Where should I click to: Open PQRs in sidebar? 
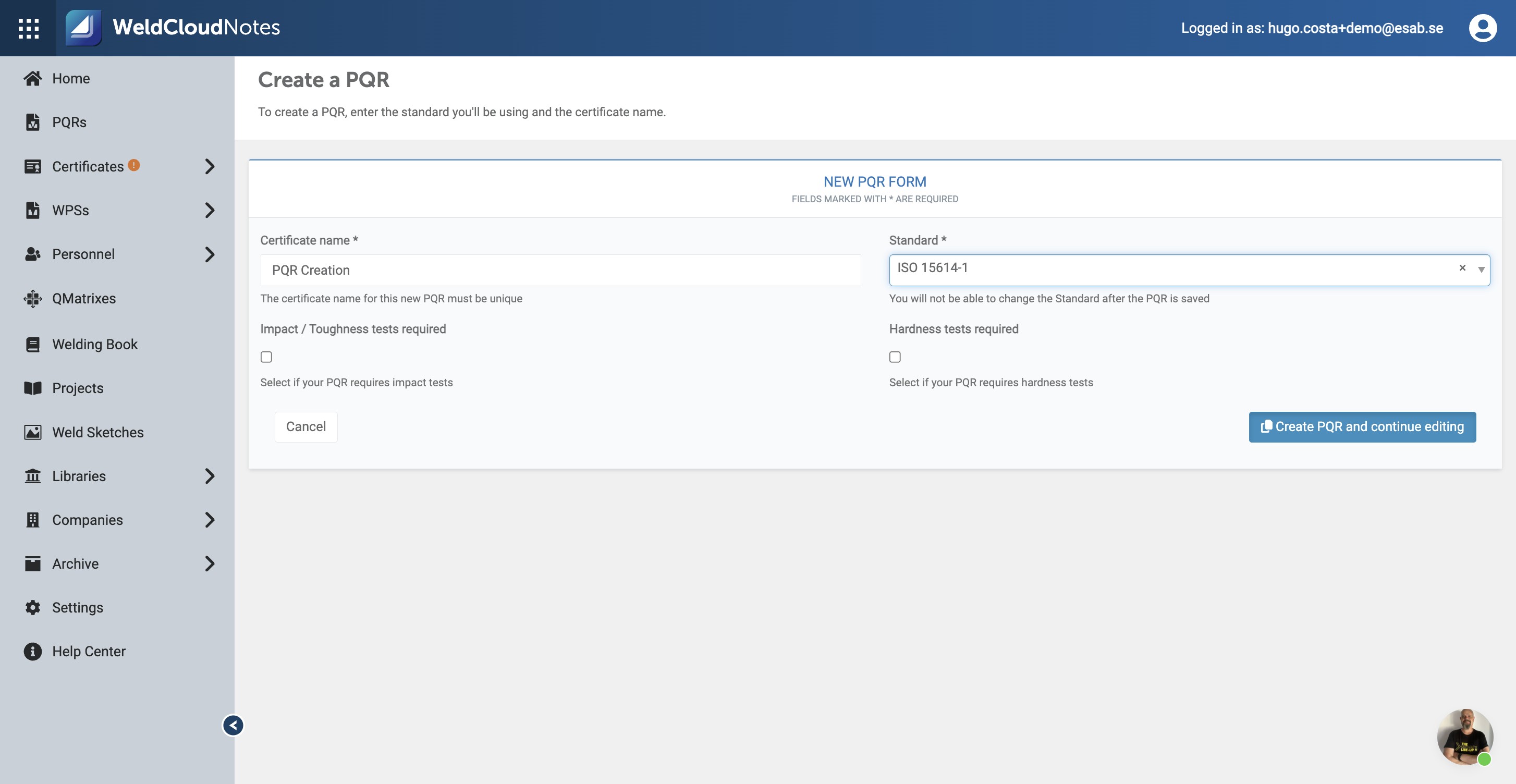coord(69,123)
